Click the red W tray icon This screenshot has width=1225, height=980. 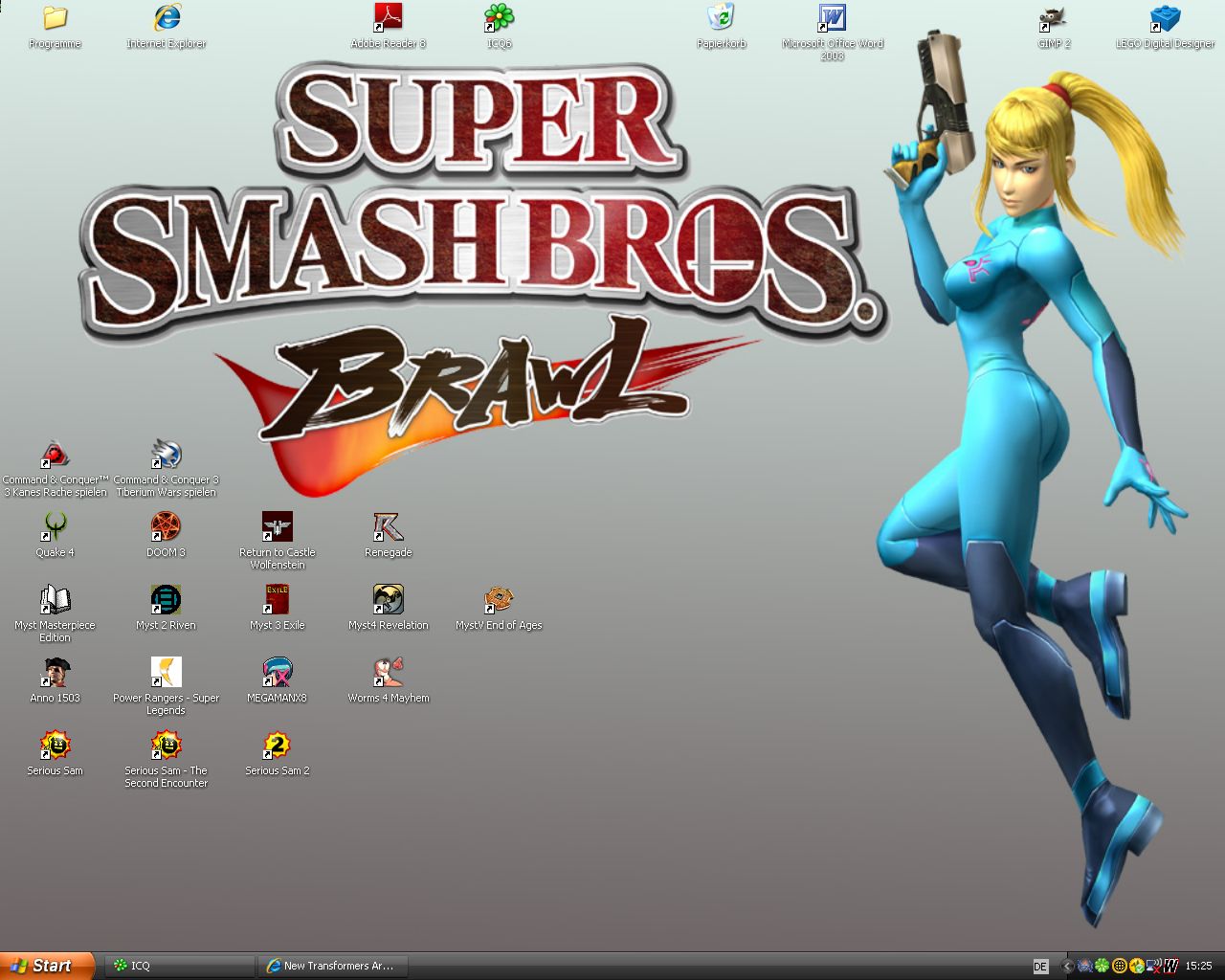click(x=1171, y=966)
